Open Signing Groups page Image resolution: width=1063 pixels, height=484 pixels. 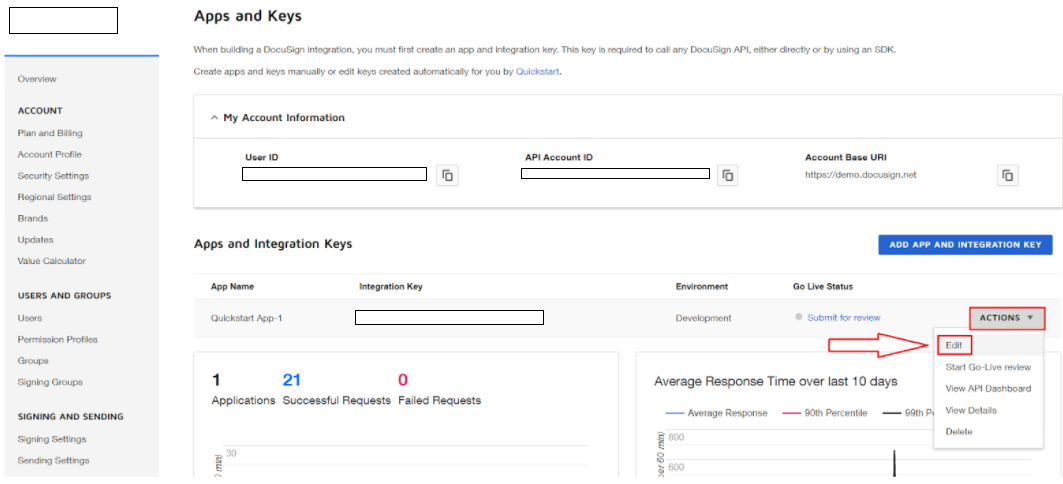tap(50, 382)
